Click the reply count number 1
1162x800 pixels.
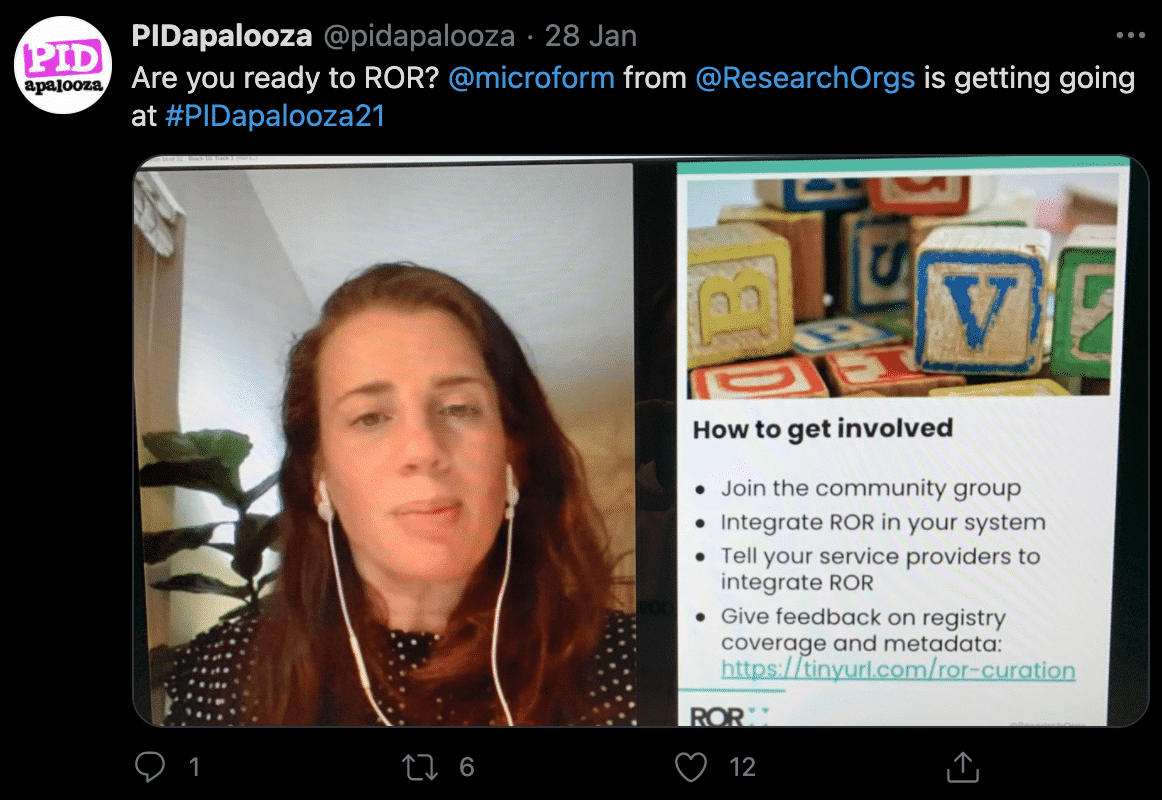tap(194, 767)
